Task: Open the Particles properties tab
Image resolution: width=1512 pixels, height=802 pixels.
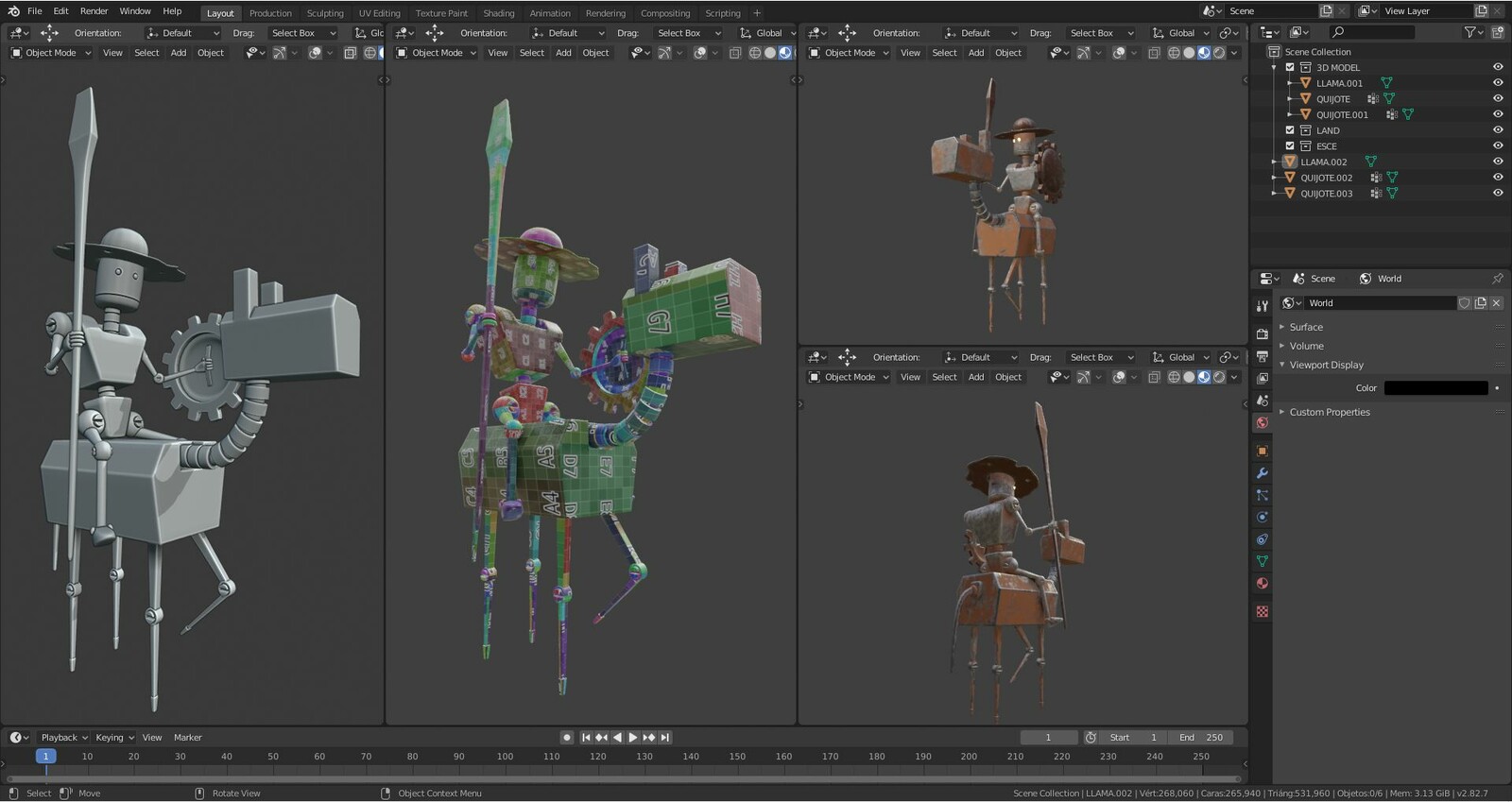Action: click(1262, 495)
